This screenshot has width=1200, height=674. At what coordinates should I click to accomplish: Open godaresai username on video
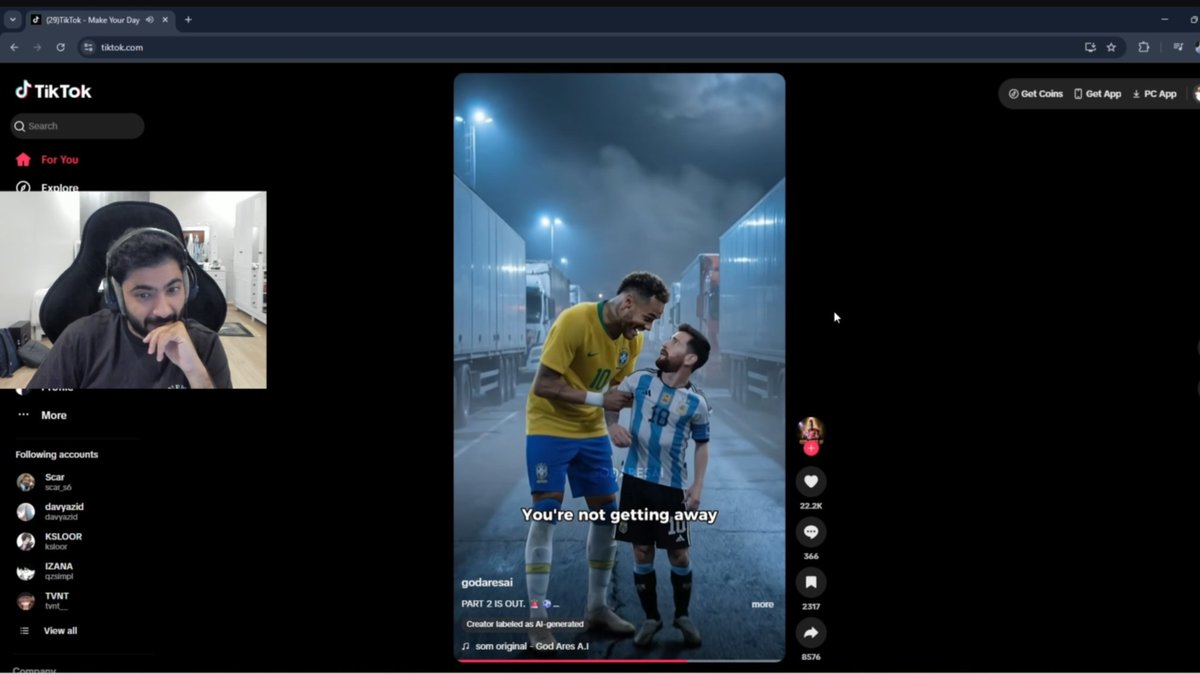coord(486,582)
